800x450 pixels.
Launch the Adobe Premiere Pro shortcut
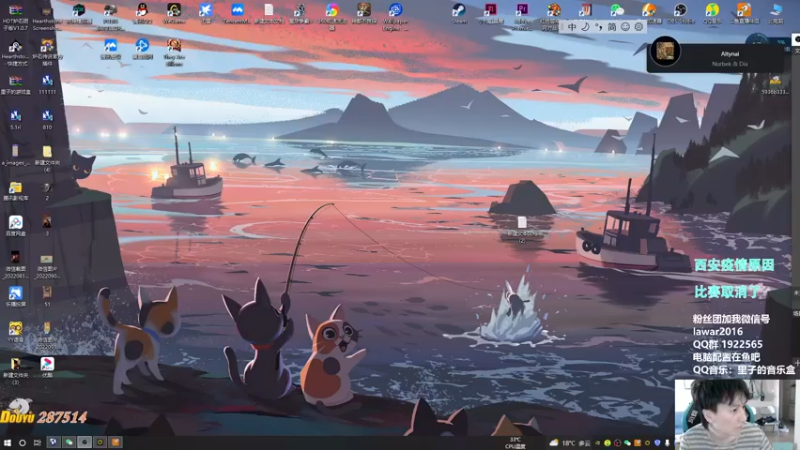coord(522,10)
